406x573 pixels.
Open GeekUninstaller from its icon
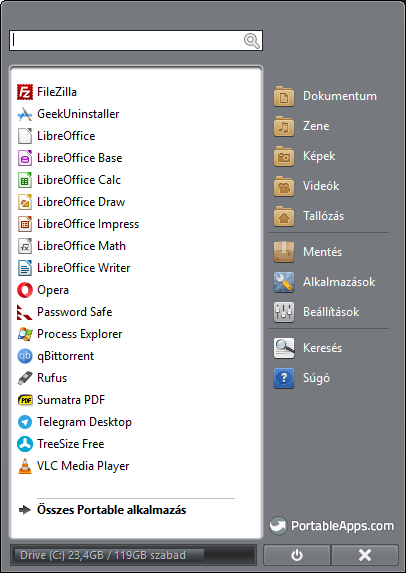(x=25, y=114)
